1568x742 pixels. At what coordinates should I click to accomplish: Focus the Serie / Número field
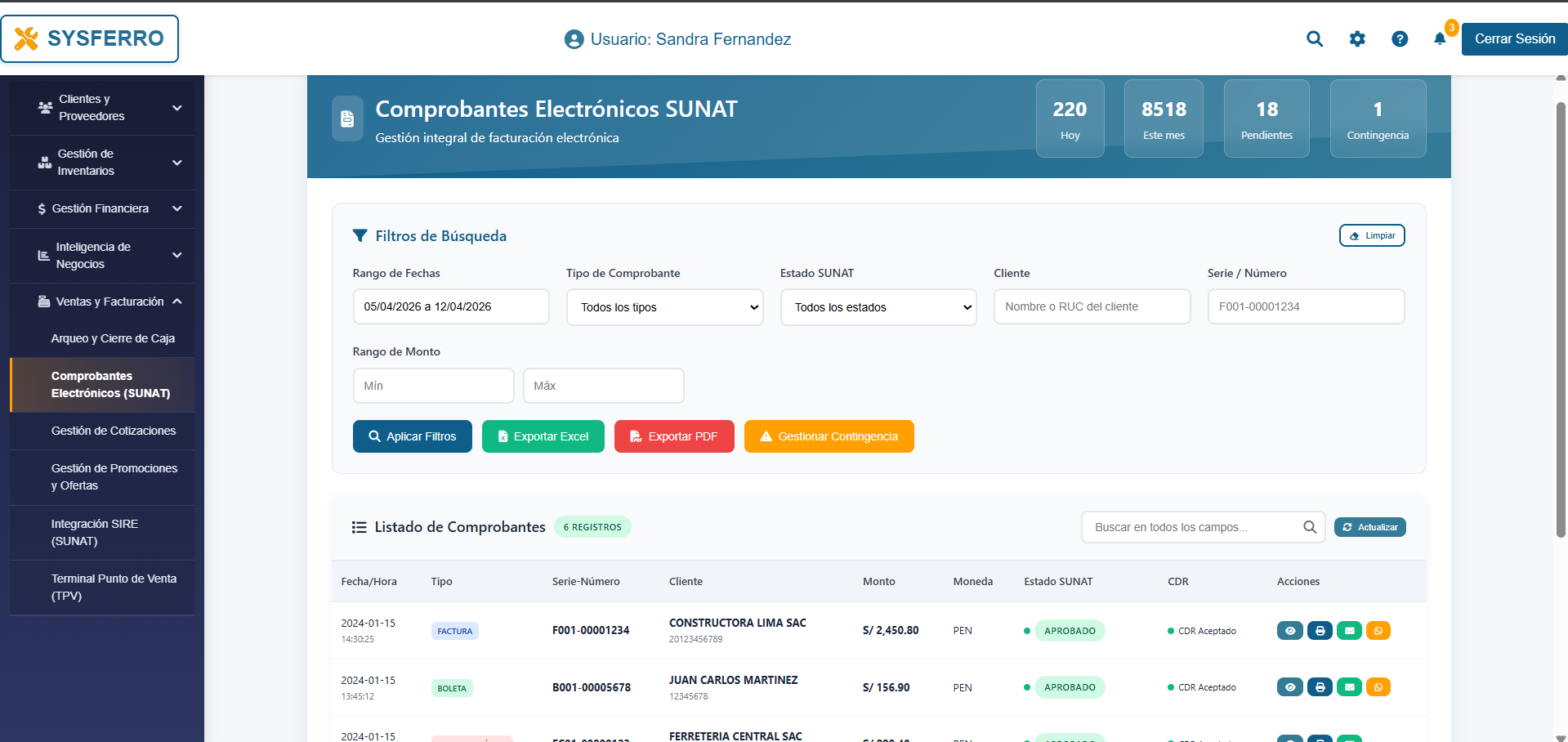tap(1306, 306)
